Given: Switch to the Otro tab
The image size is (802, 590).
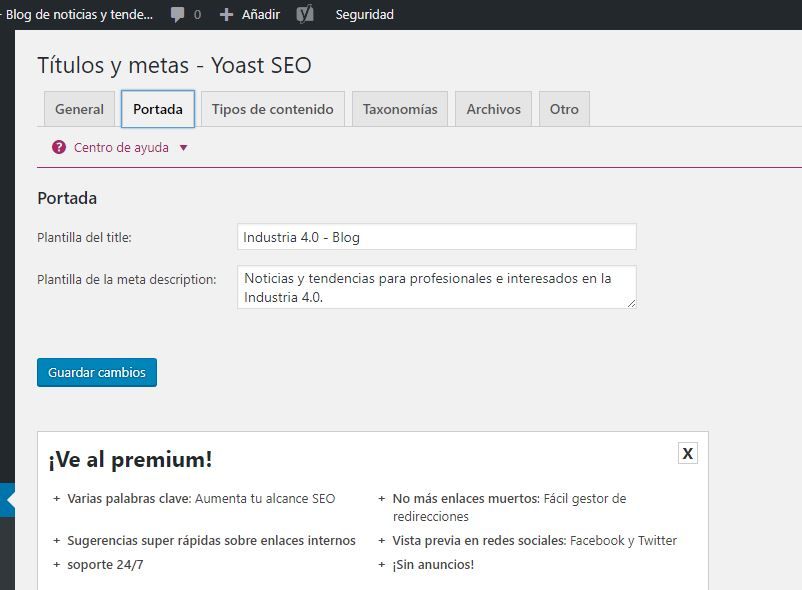Looking at the screenshot, I should (x=564, y=109).
